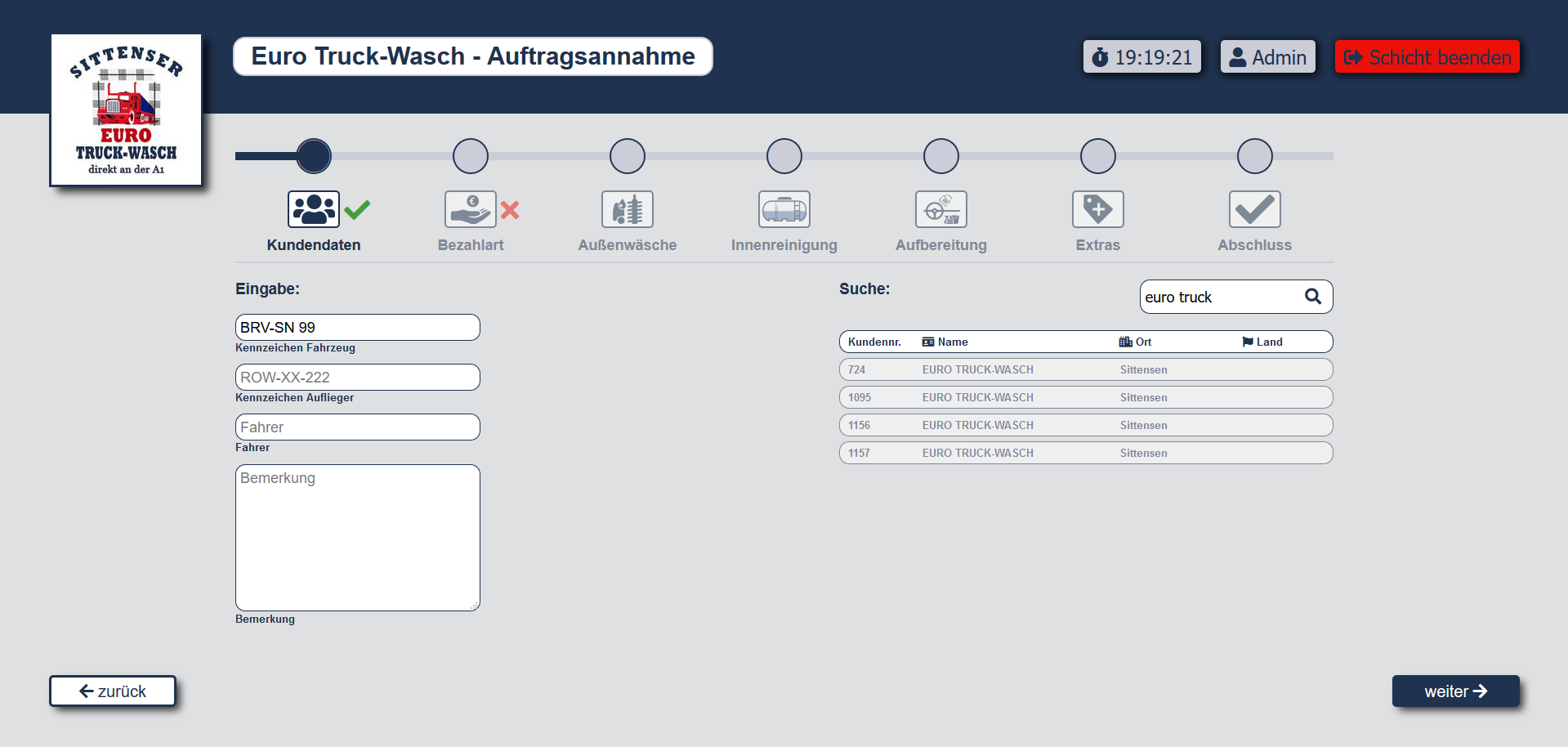Image resolution: width=1568 pixels, height=747 pixels.
Task: Click the magnifier search icon
Action: click(x=1313, y=297)
